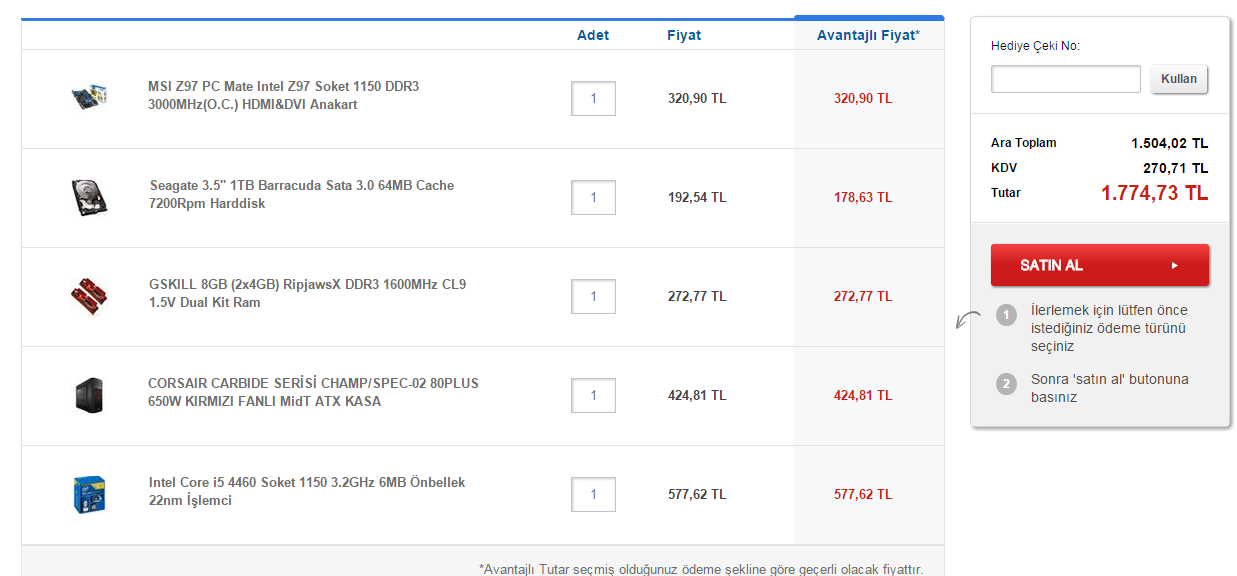1237x576 pixels.
Task: Click the step 1 circle icon
Action: click(1006, 317)
